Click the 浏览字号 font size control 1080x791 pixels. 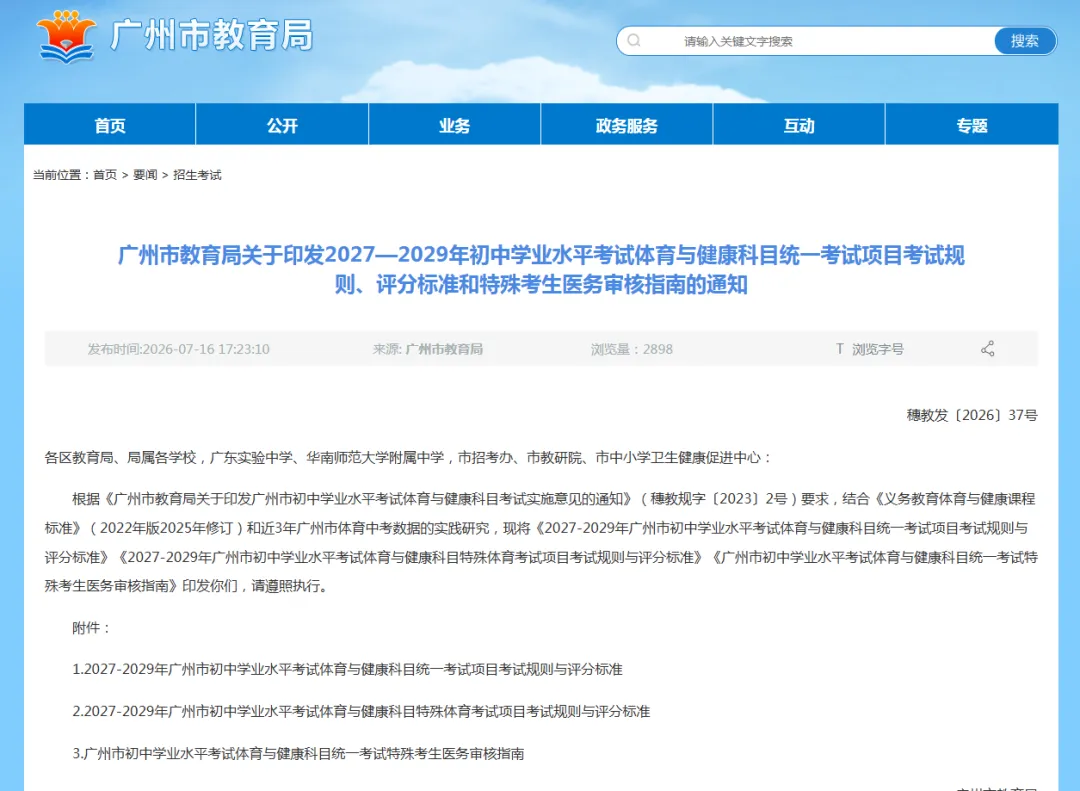[x=878, y=349]
